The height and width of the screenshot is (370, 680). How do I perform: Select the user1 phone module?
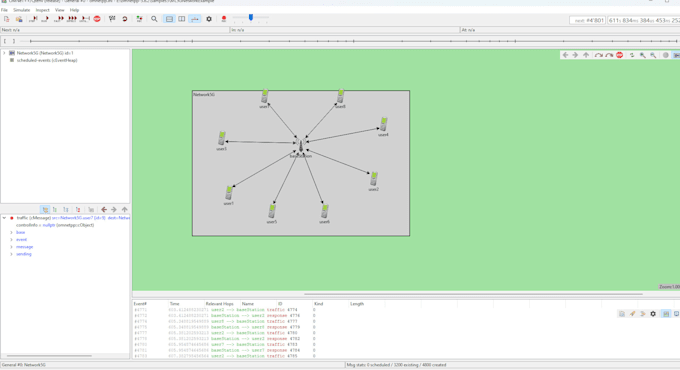click(229, 193)
